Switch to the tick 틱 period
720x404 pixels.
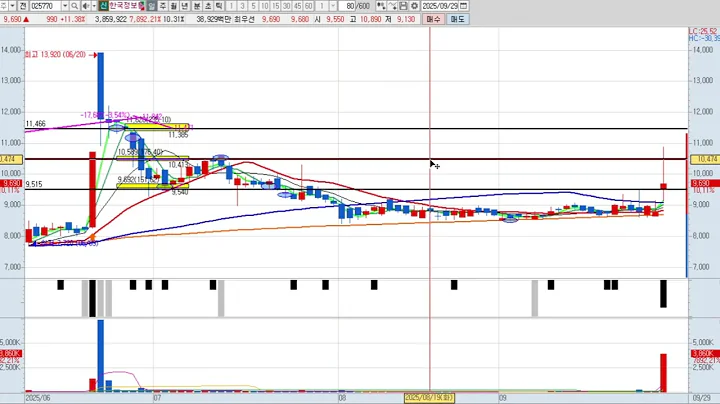pyautogui.click(x=219, y=6)
